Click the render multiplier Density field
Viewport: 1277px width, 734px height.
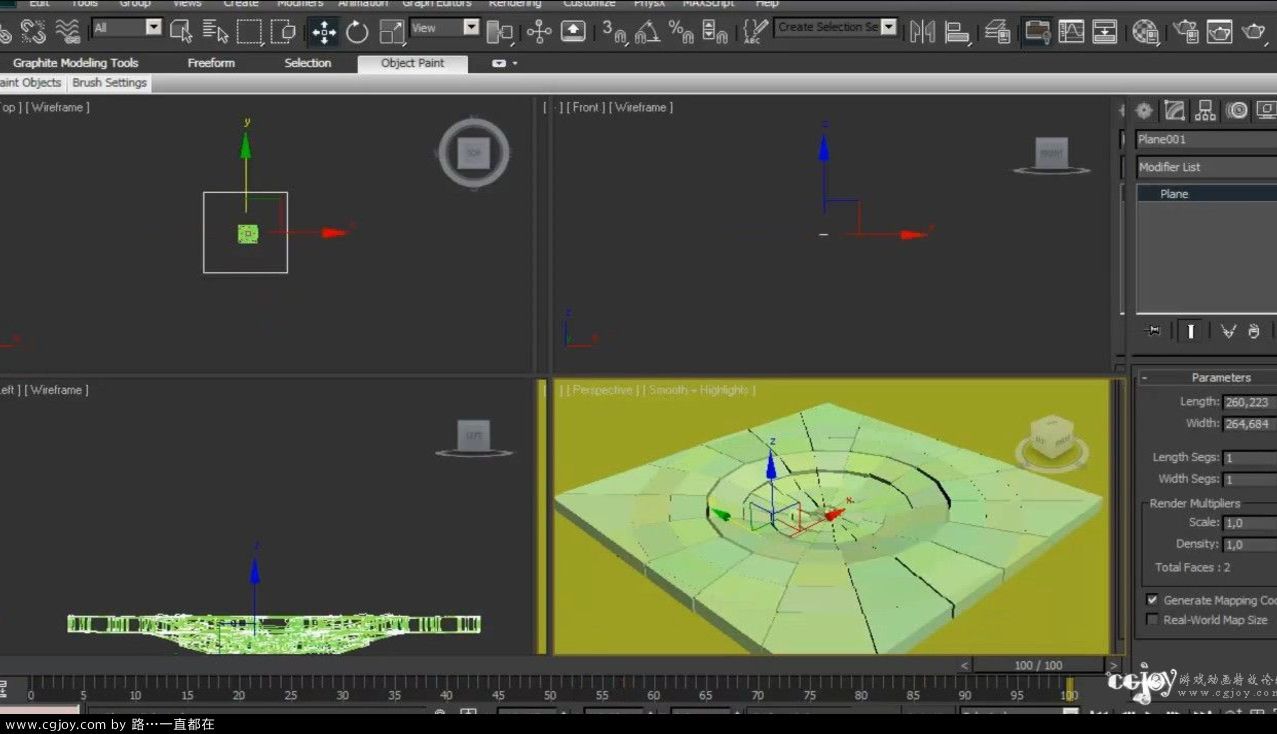coord(1250,545)
